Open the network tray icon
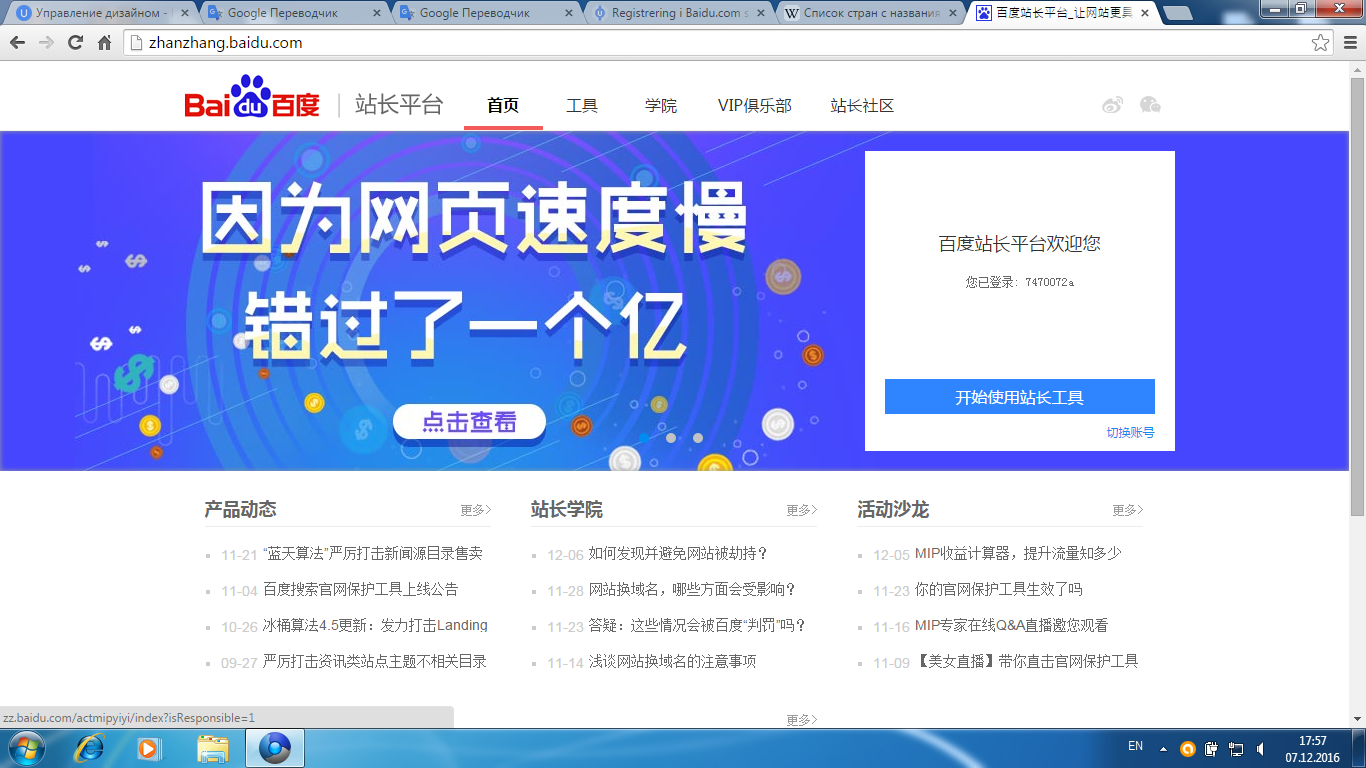Image resolution: width=1366 pixels, height=768 pixels. [1236, 749]
